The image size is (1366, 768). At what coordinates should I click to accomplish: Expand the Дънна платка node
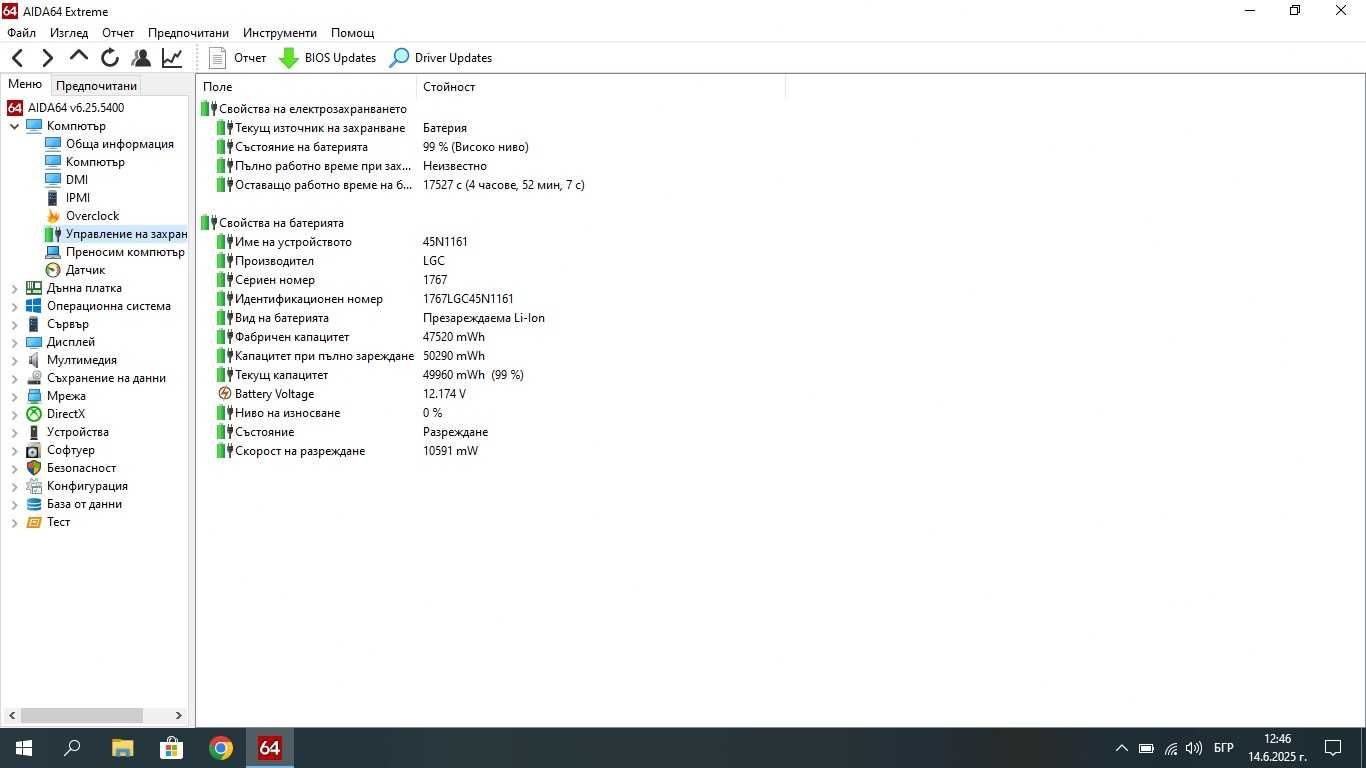pos(15,288)
